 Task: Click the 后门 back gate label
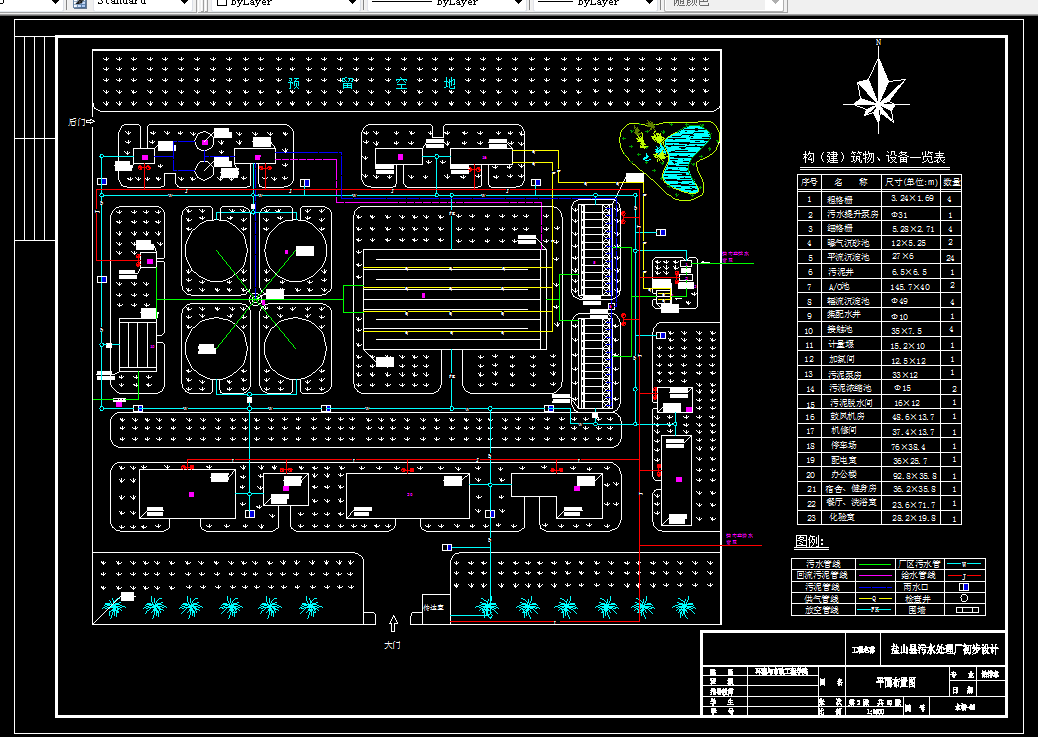(77, 122)
